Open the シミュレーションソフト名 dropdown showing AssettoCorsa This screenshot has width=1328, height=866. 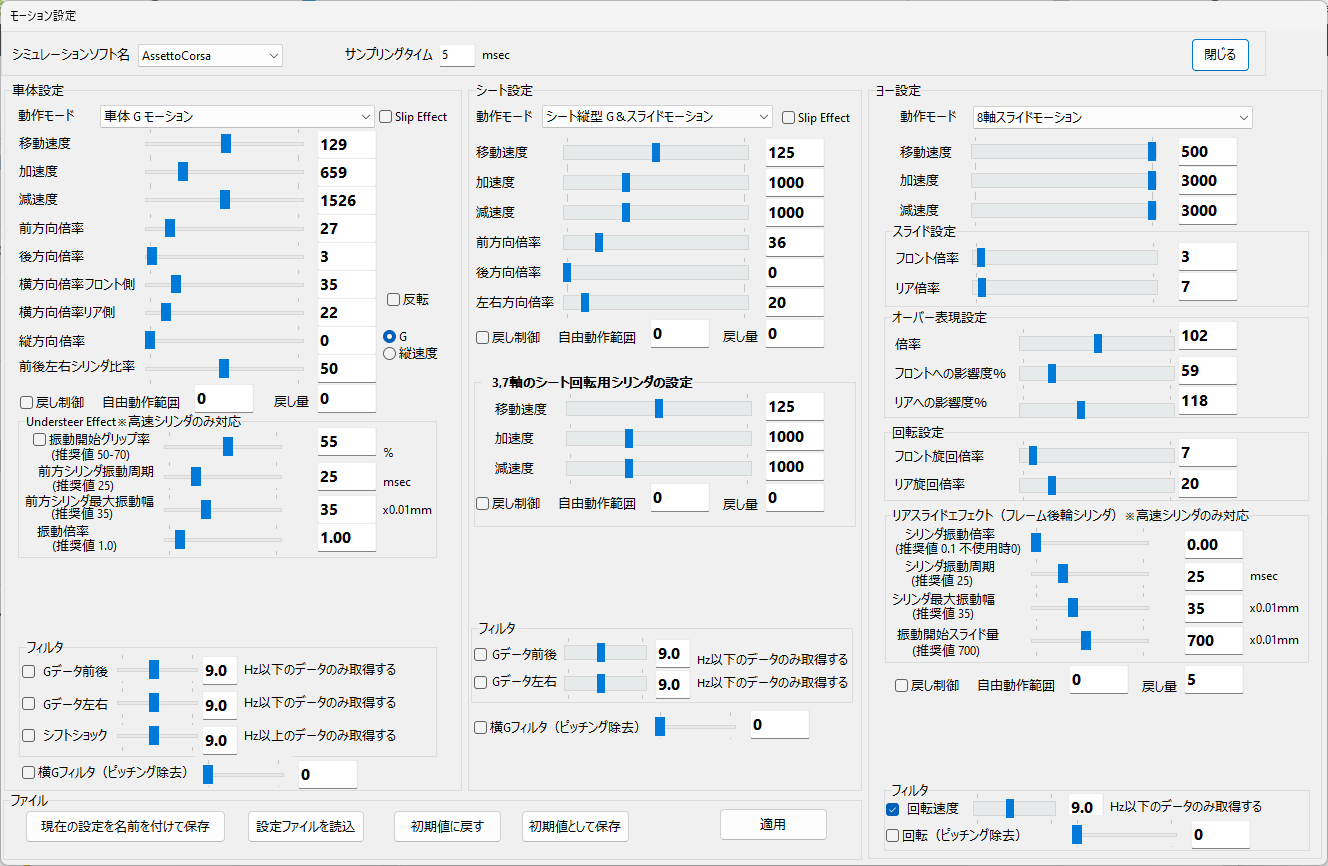tap(211, 55)
